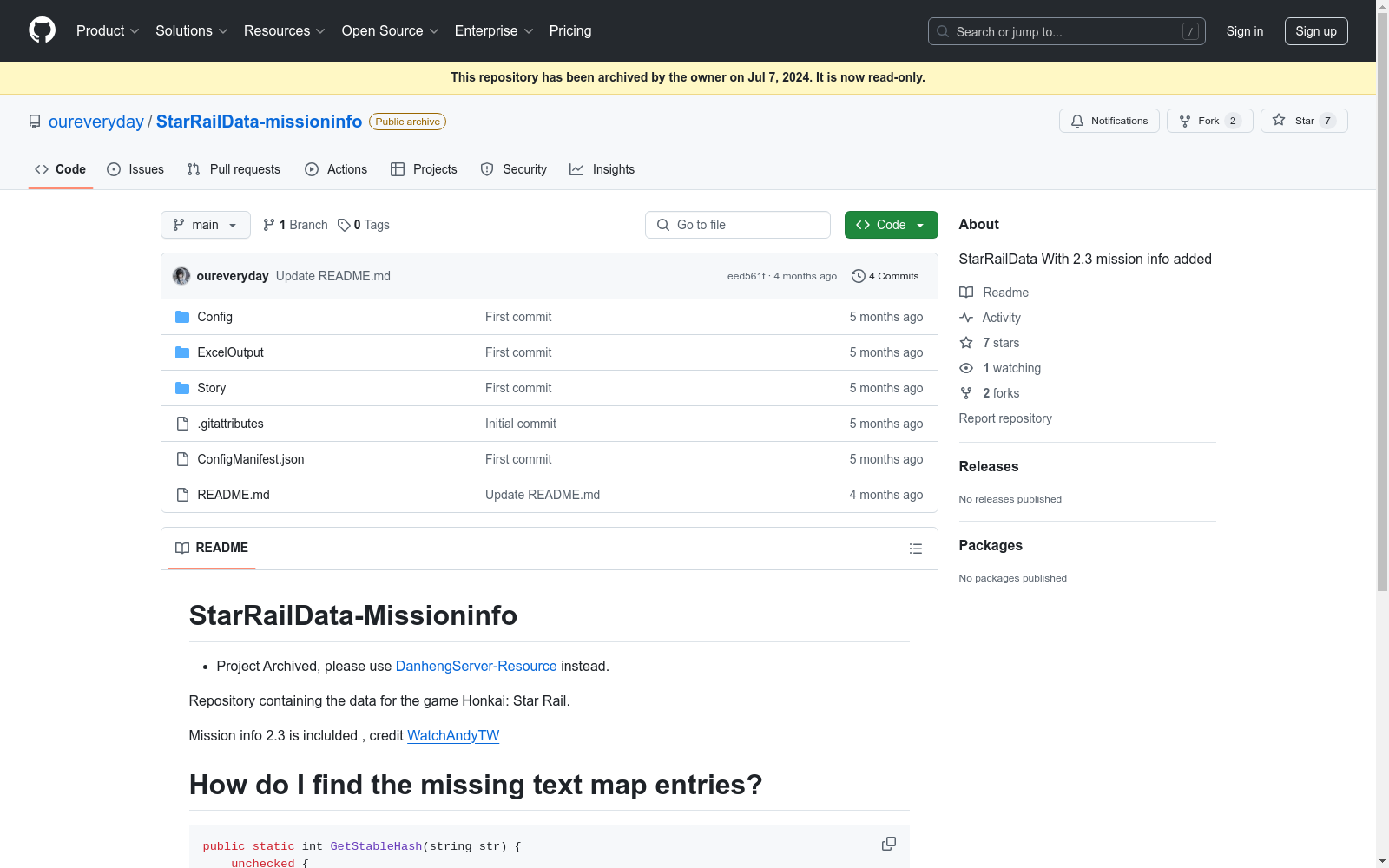Expand the Product menu

(x=108, y=30)
